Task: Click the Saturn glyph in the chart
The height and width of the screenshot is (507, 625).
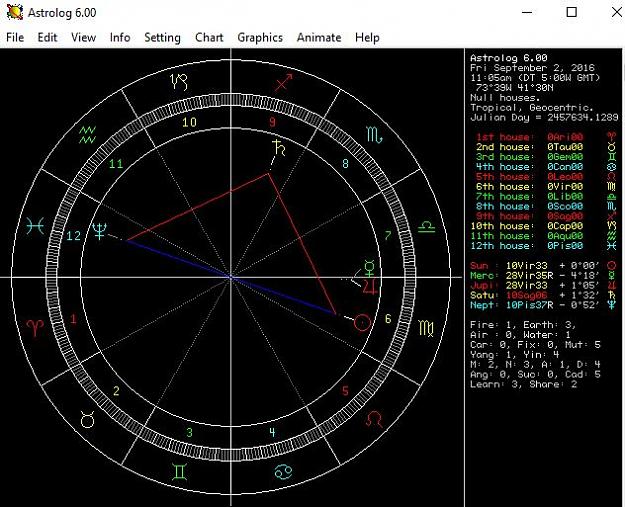Action: point(278,147)
